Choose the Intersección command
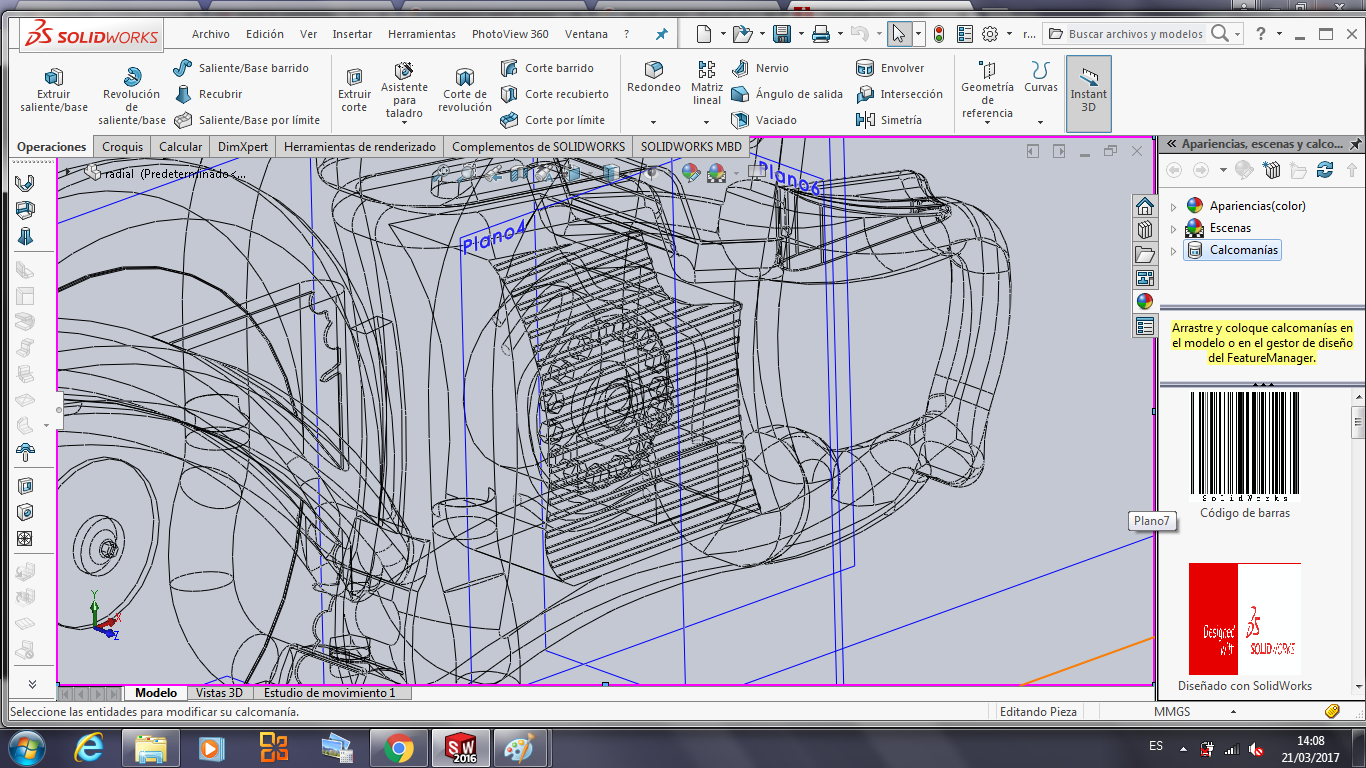The image size is (1366, 768). tap(900, 94)
